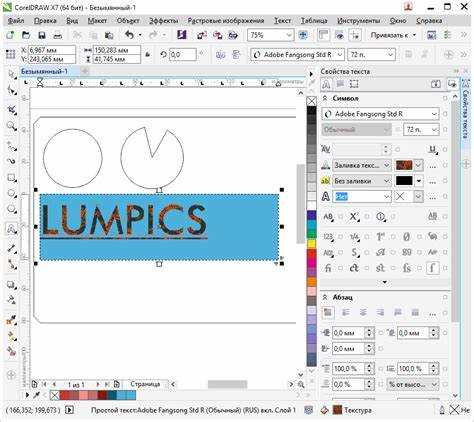Click the Open folder icon
This screenshot has width=474, height=422.
click(x=26, y=35)
